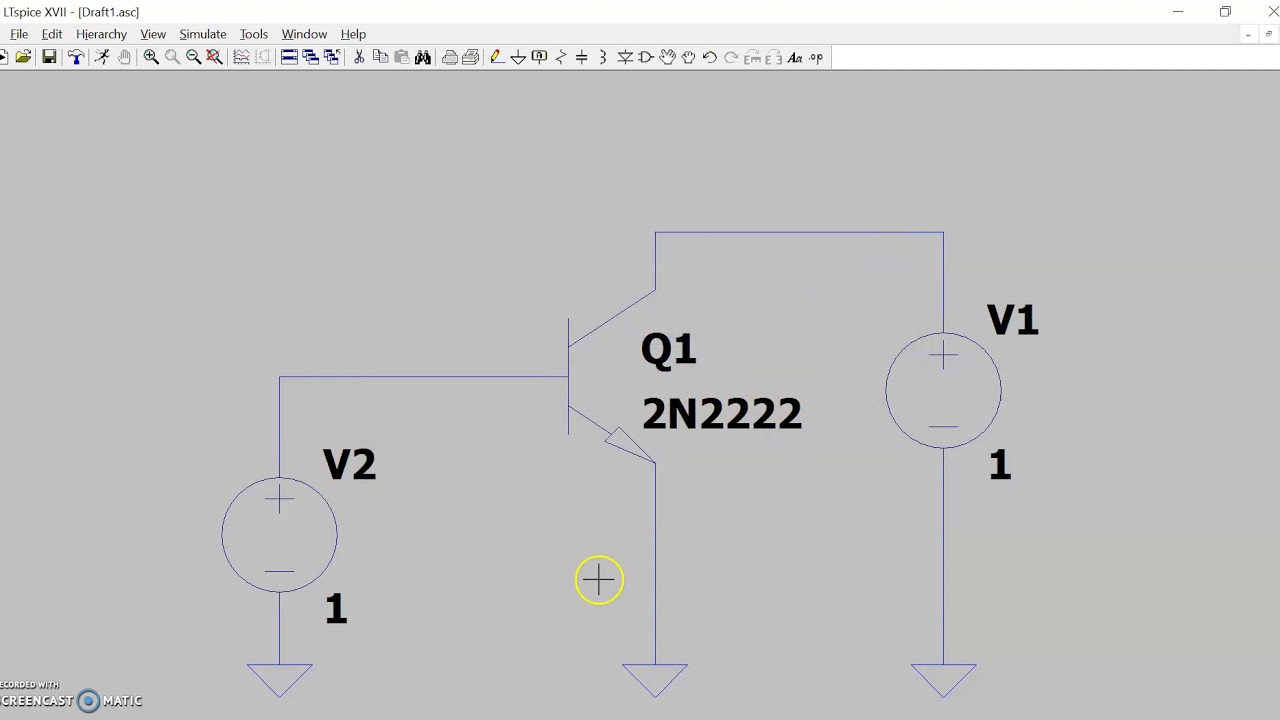This screenshot has width=1280, height=720.
Task: Cascade windows using the cascade icon
Action: pyautogui.click(x=310, y=58)
